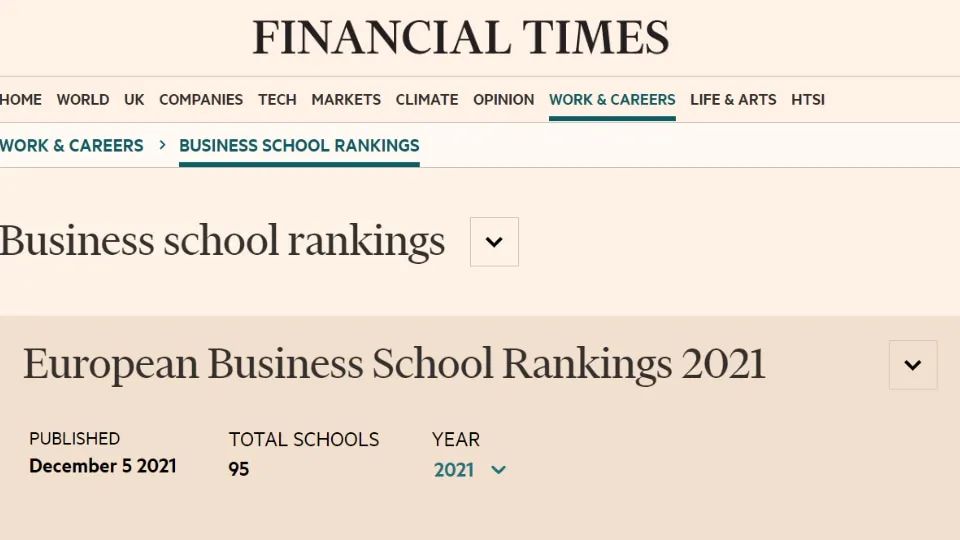Go to Markets in the navigation bar
960x540 pixels.
pyautogui.click(x=346, y=99)
